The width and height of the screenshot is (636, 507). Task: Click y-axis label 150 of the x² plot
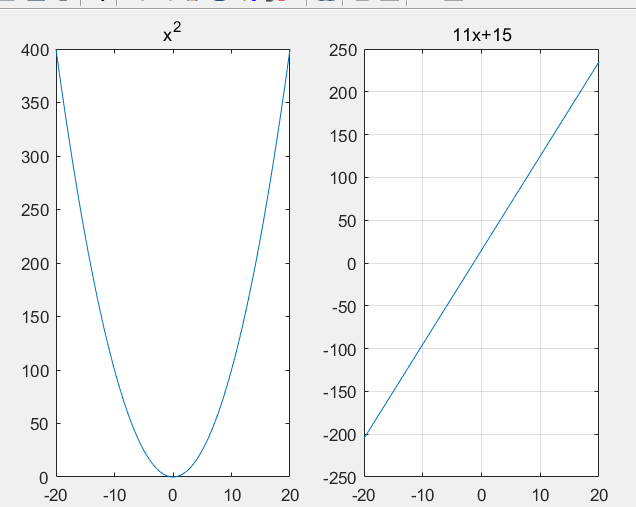click(x=35, y=317)
